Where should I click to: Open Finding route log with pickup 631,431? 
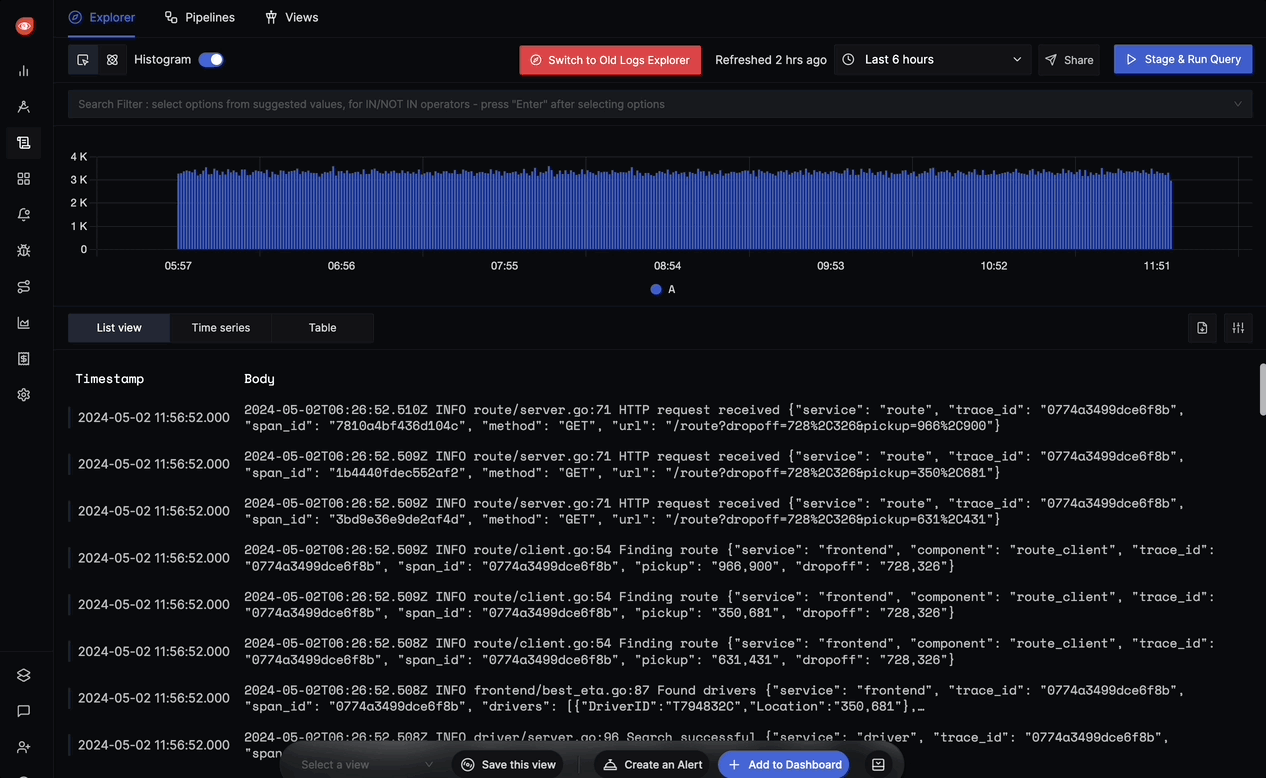pos(660,652)
